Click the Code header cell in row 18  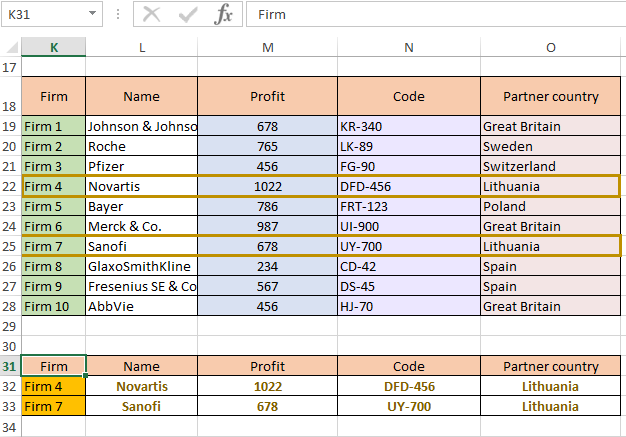(409, 96)
